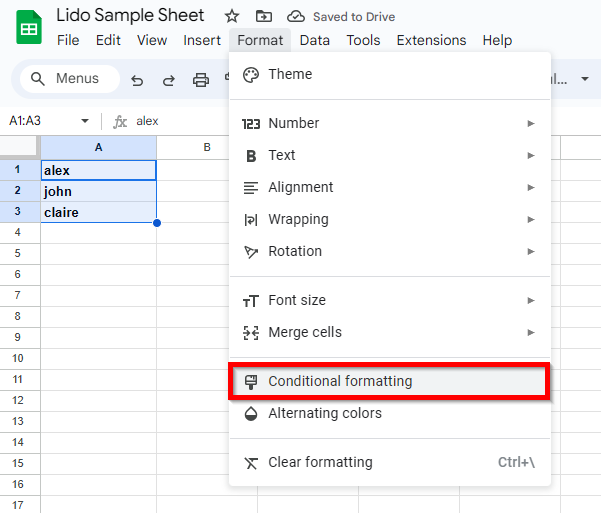Choose Conditional formatting menu entry
The height and width of the screenshot is (513, 601).
point(389,381)
